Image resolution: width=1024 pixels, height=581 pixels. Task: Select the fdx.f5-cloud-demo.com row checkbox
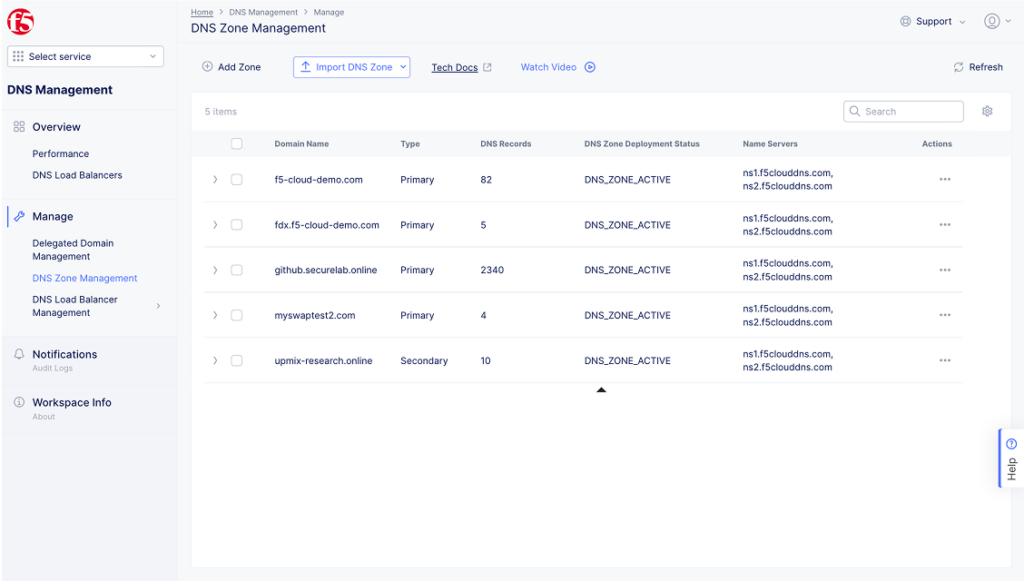pyautogui.click(x=236, y=225)
